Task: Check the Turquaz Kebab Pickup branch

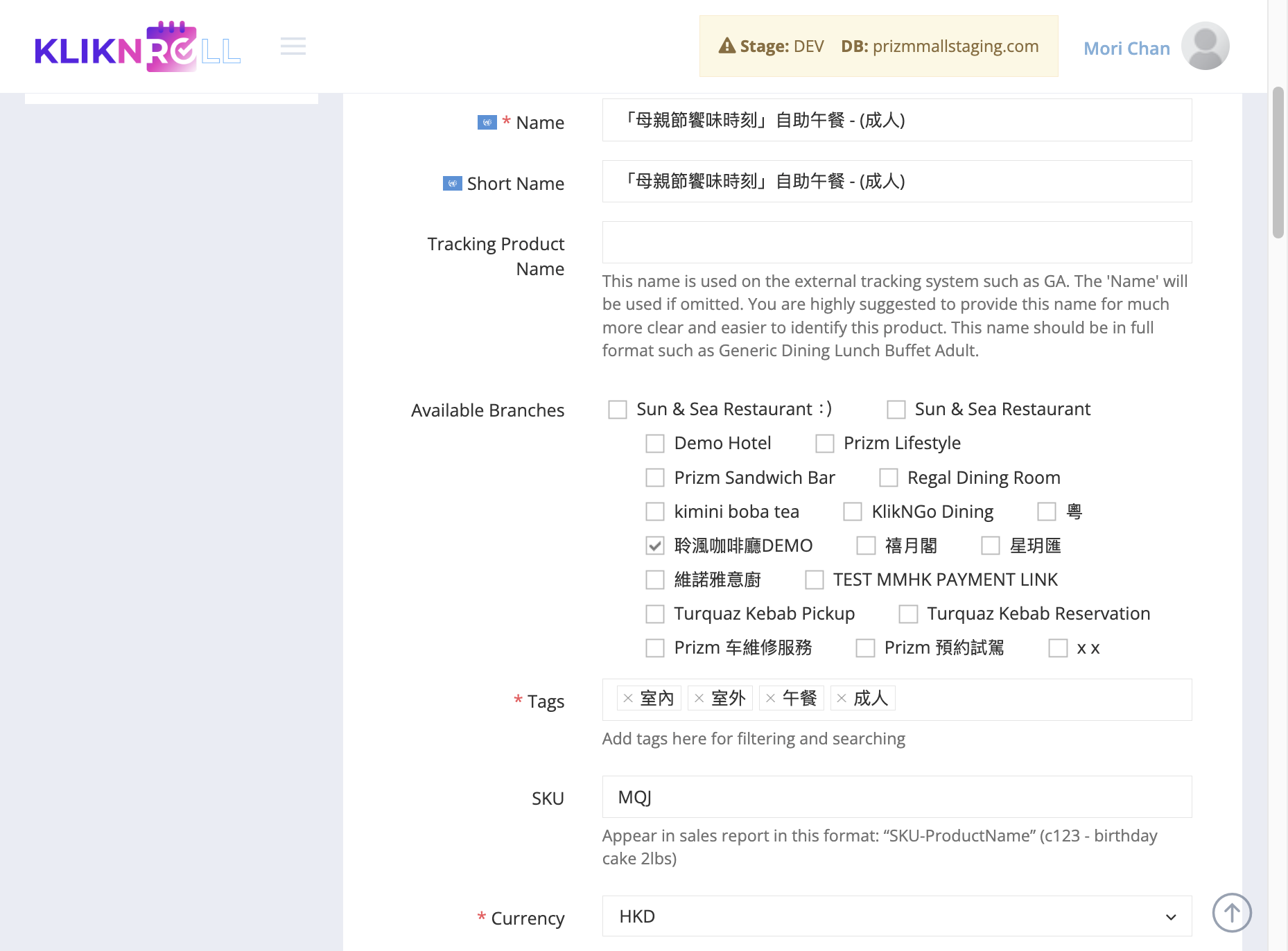Action: [655, 614]
